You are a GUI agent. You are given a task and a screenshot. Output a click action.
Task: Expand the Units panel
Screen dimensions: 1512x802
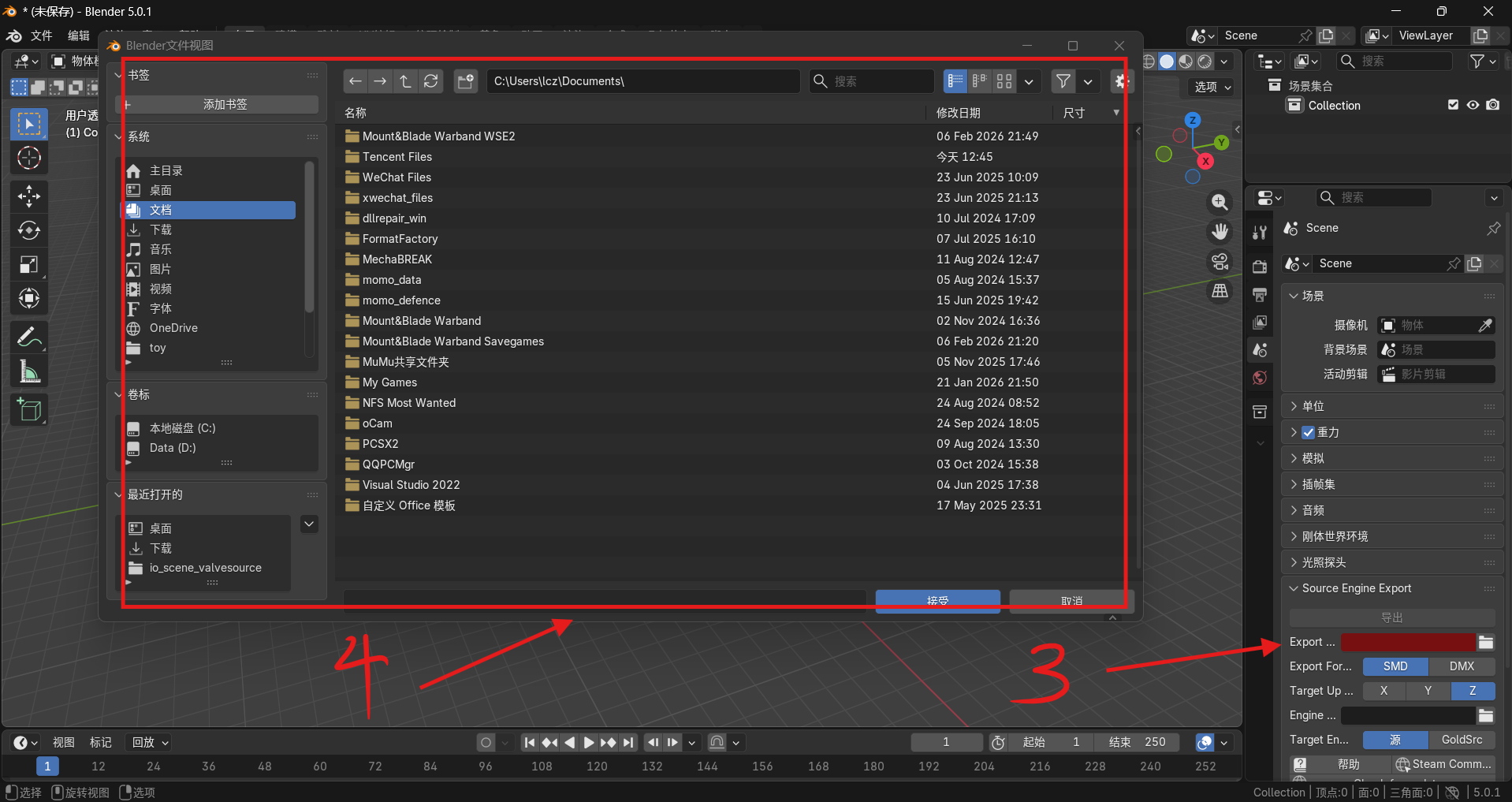coord(1313,406)
